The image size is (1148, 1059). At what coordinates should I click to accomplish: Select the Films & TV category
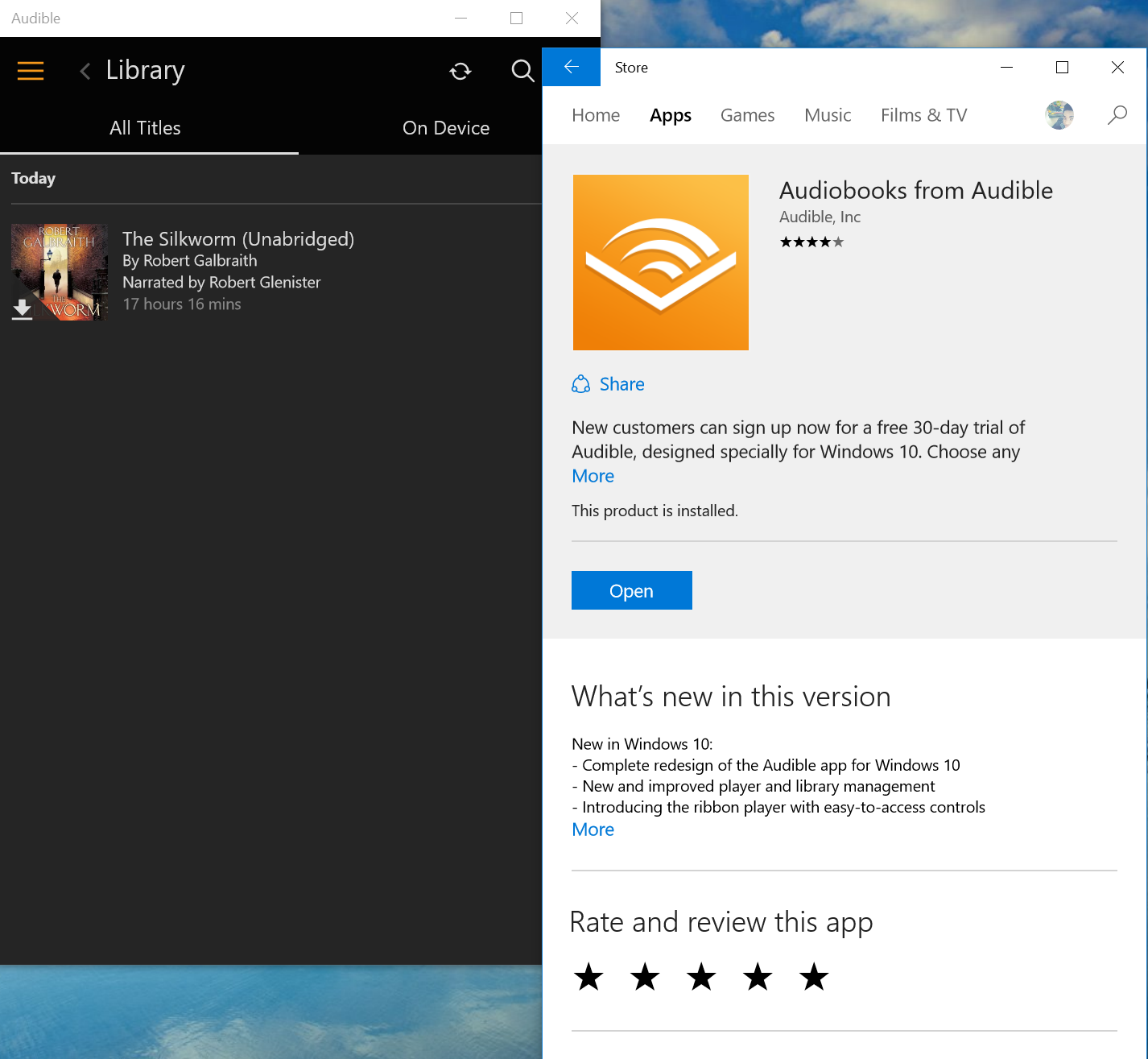tap(923, 115)
